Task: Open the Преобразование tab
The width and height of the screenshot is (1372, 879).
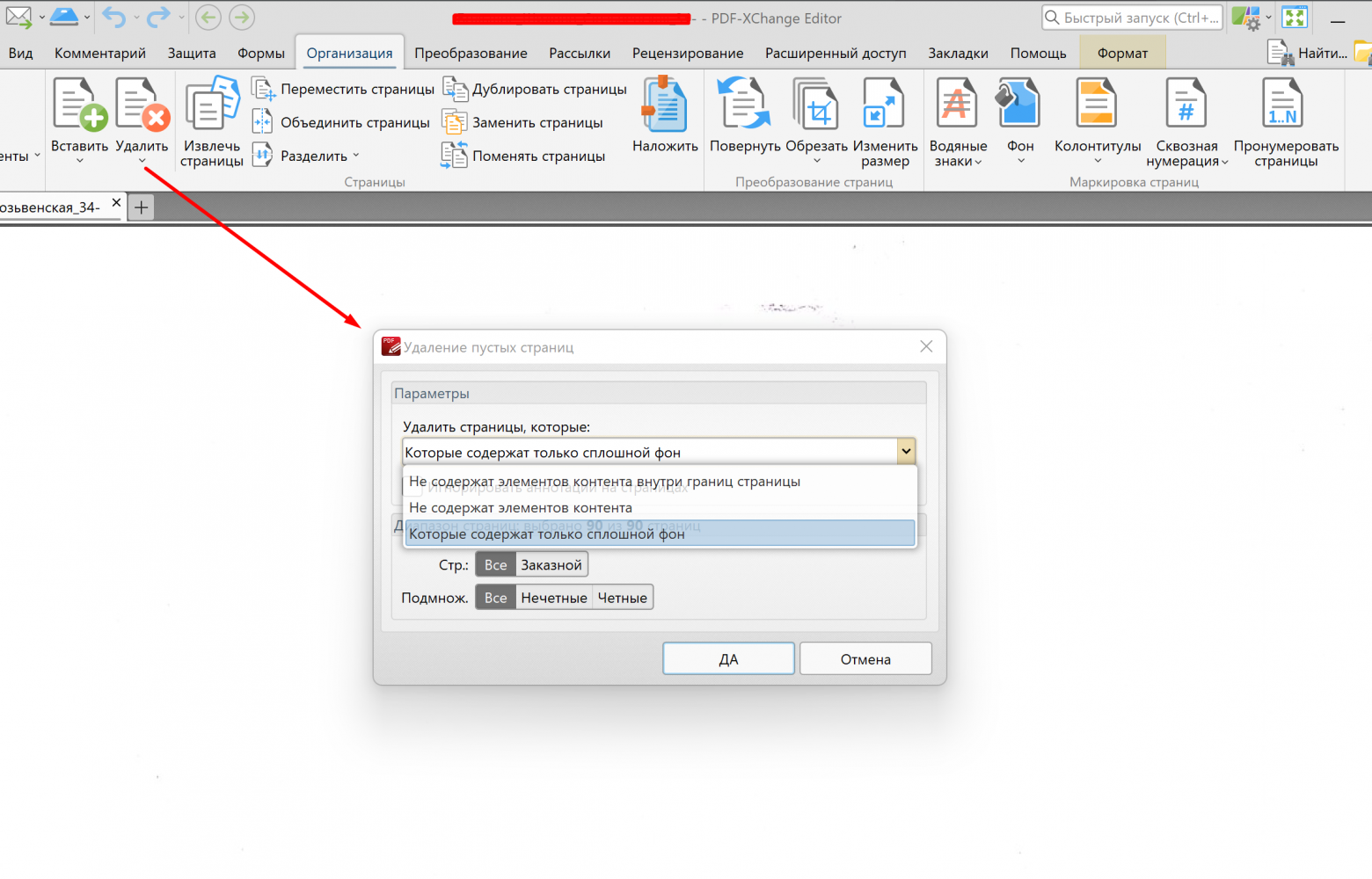Action: tap(471, 53)
